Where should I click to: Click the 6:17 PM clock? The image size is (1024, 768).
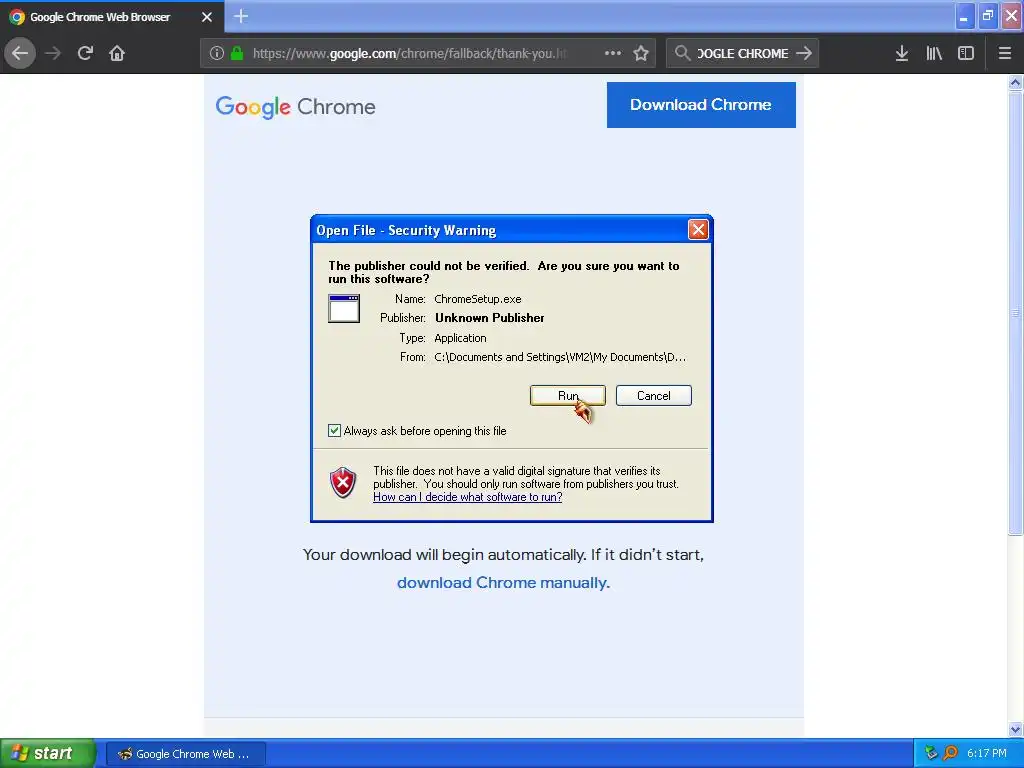tap(987, 753)
